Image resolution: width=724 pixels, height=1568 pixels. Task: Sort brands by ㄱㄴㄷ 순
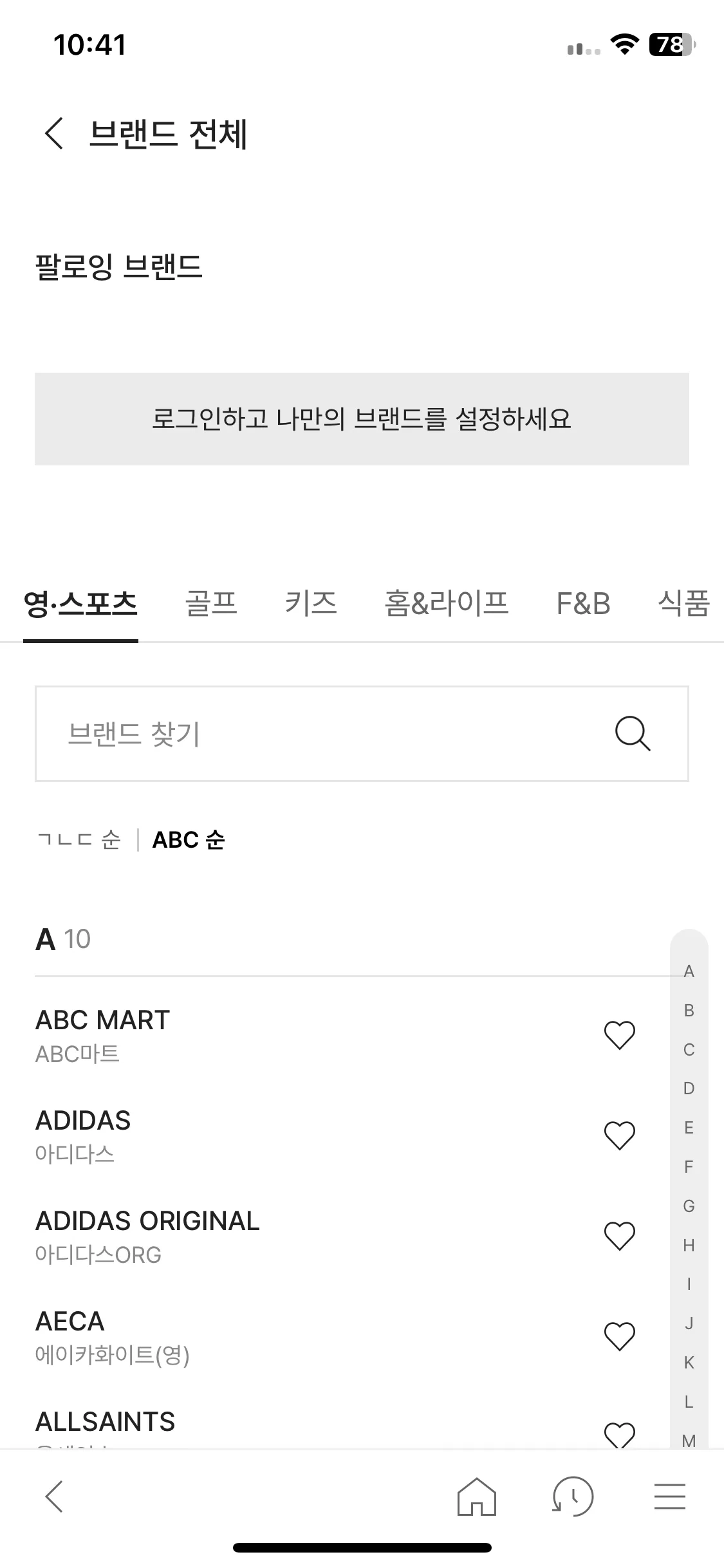(x=79, y=840)
